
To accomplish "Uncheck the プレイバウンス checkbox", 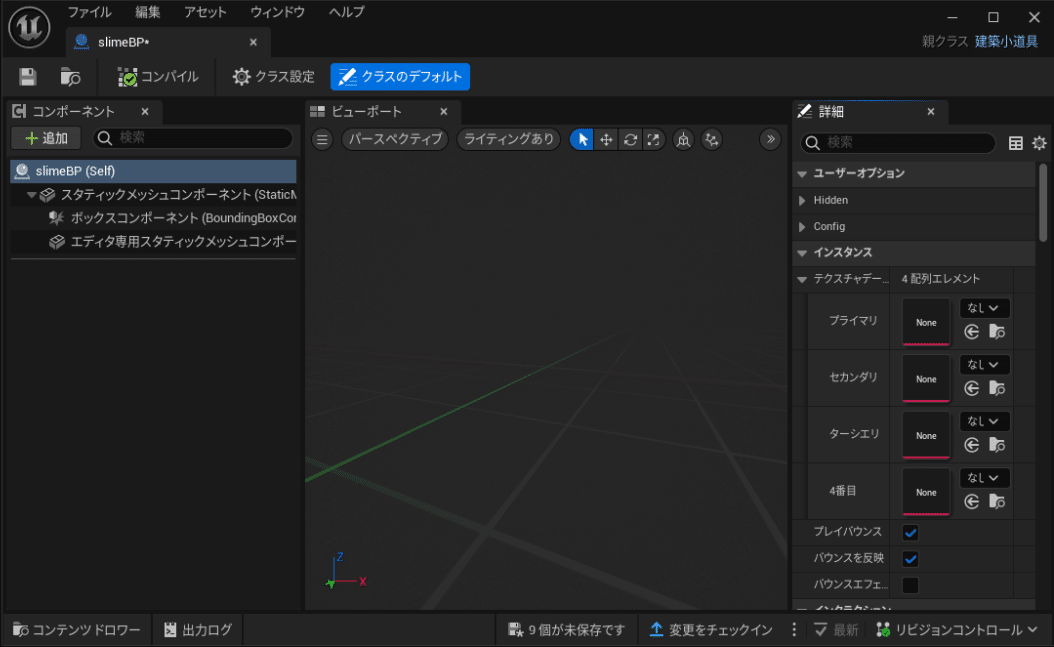I will (x=910, y=533).
